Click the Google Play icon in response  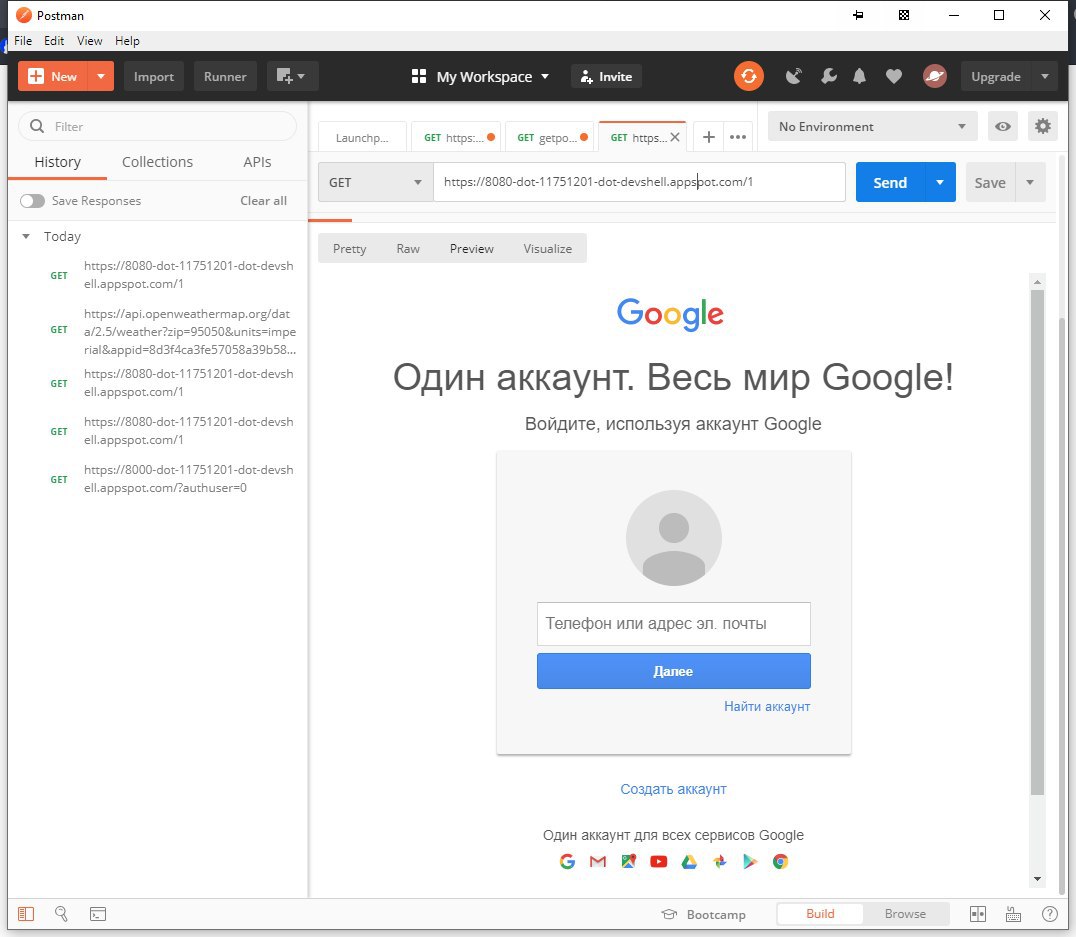tap(749, 861)
